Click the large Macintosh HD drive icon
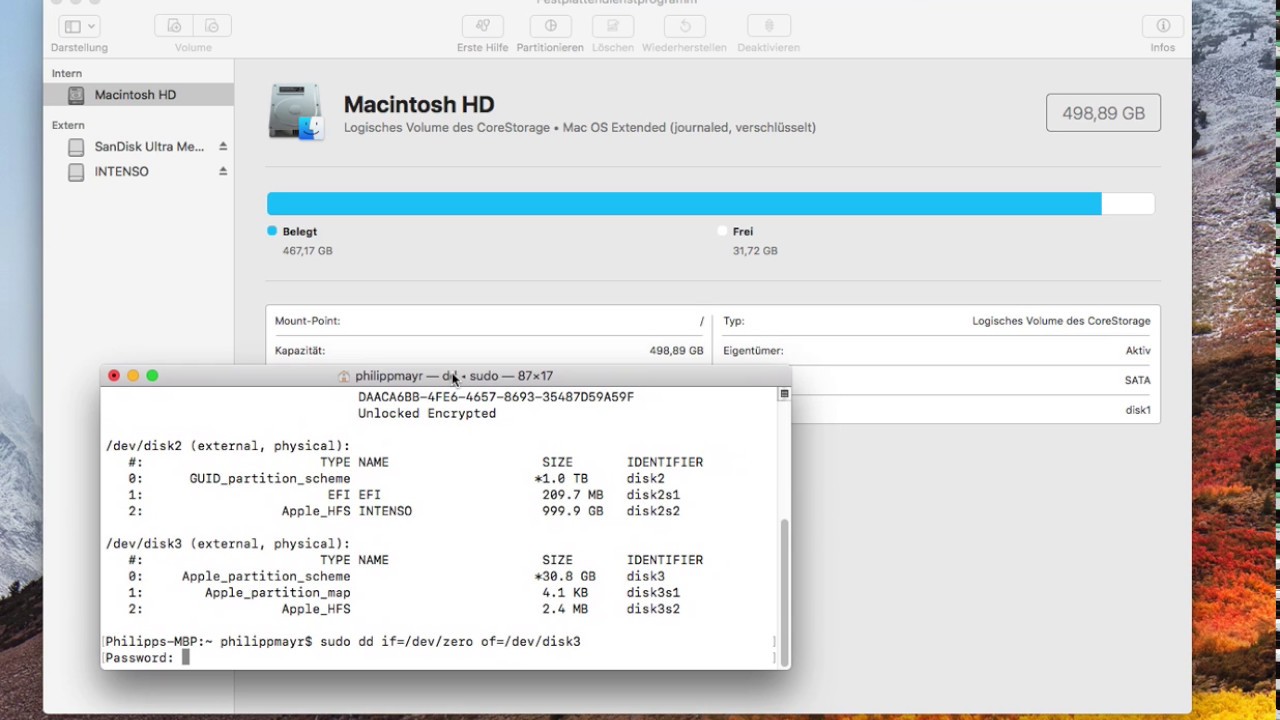1280x720 pixels. [296, 112]
